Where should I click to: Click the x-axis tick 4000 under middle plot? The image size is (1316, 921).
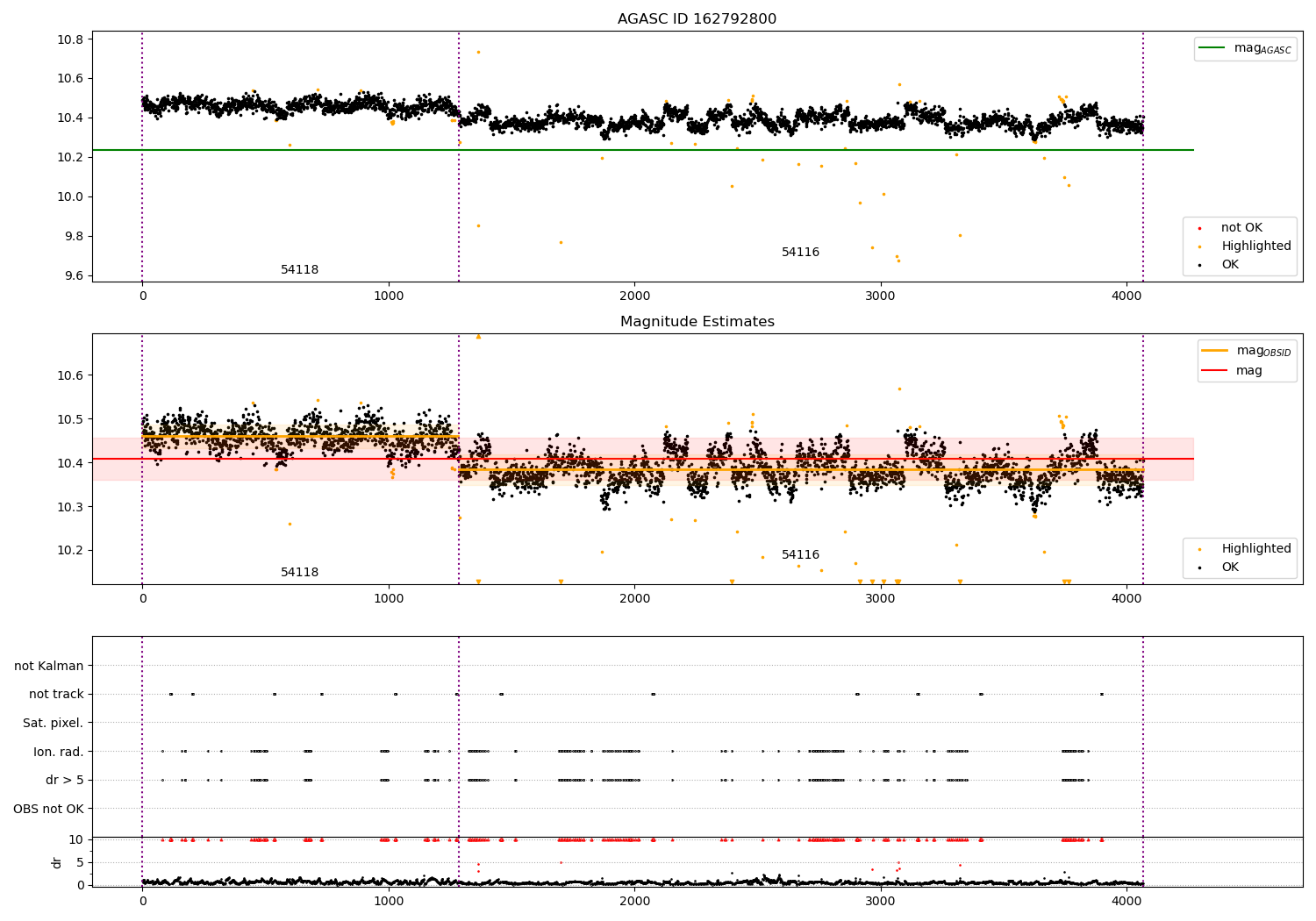1126,599
